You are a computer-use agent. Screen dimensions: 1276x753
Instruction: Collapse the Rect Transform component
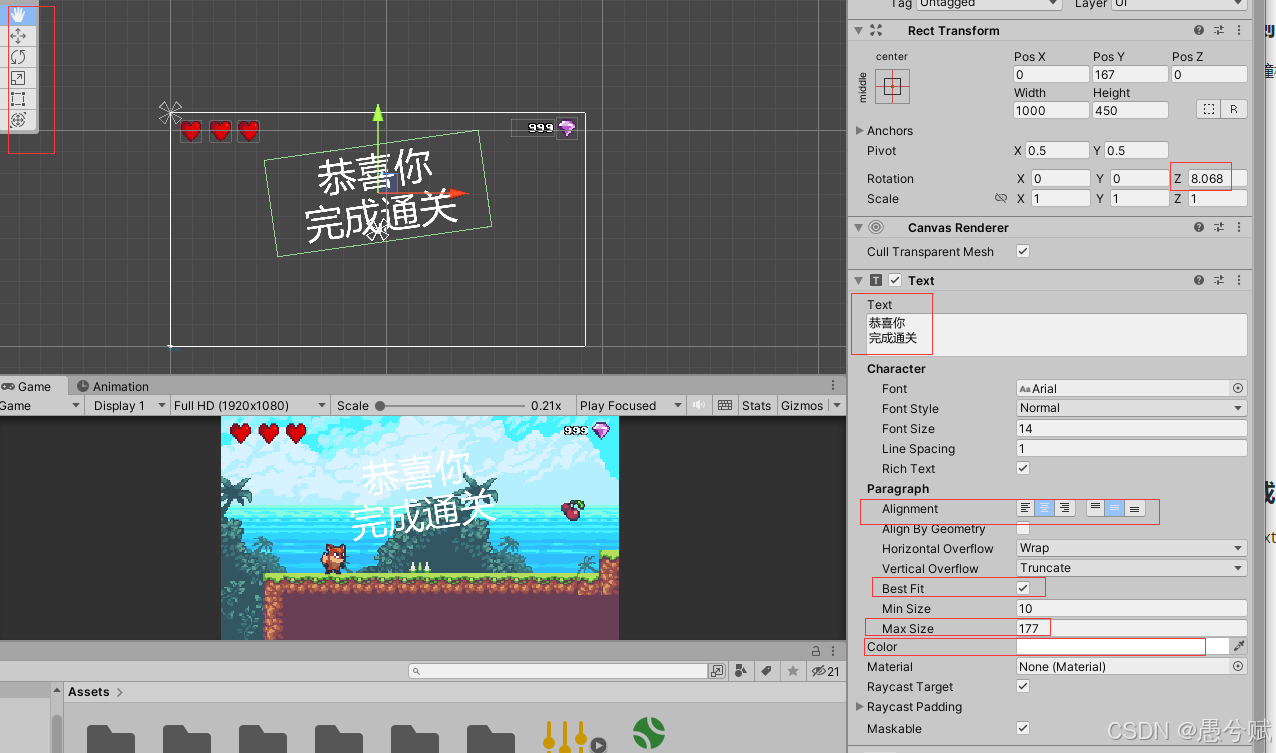[859, 31]
